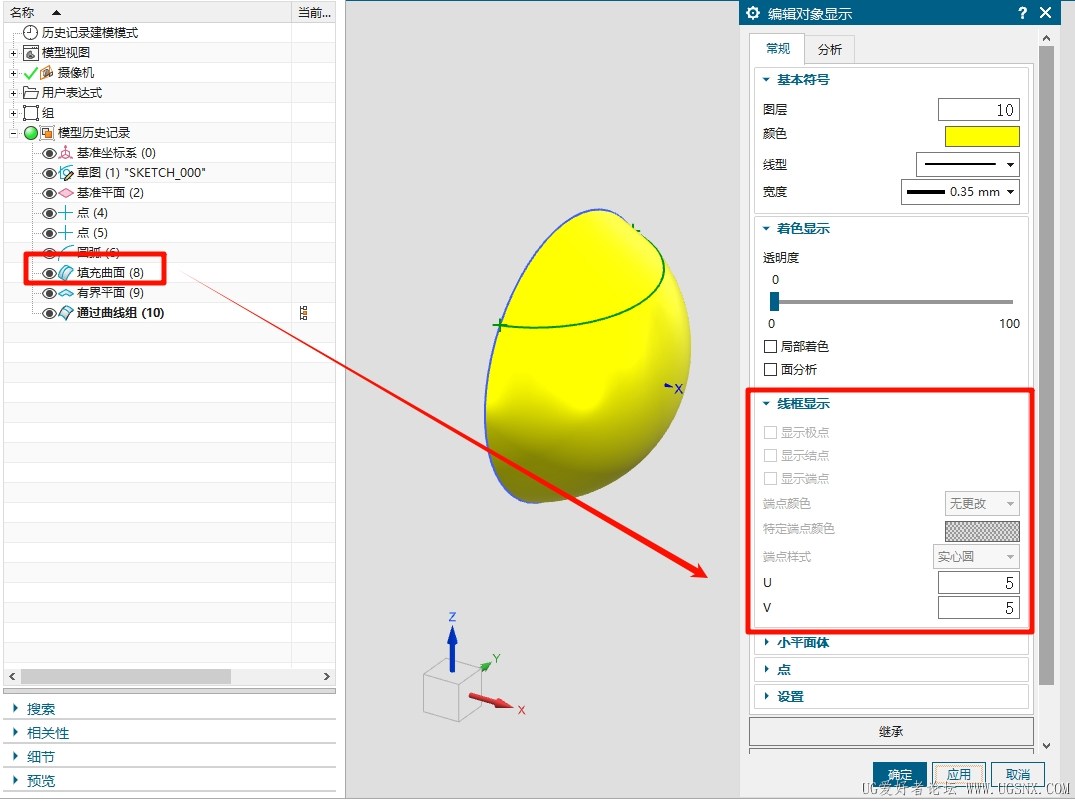
Task: Click the navigator horizontal scrollbar right arrow
Action: pyautogui.click(x=326, y=676)
